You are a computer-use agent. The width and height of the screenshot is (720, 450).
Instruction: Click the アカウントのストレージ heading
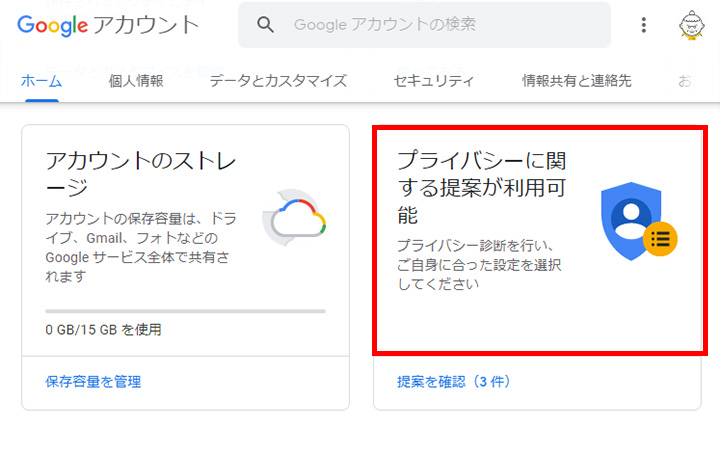141,174
